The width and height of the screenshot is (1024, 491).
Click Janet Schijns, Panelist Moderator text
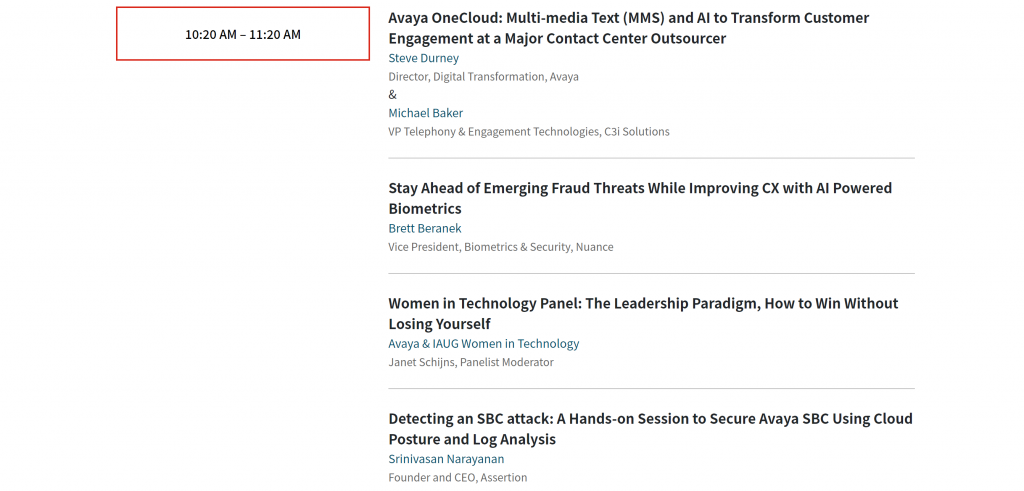pos(471,362)
